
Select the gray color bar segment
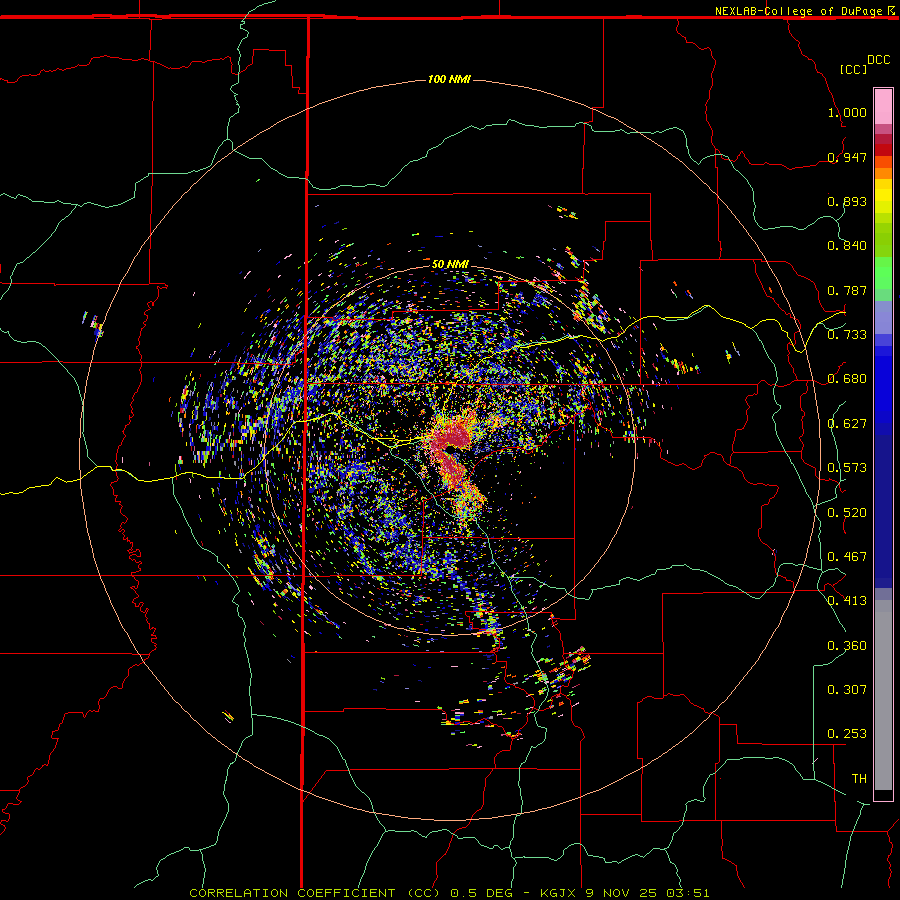tap(883, 695)
